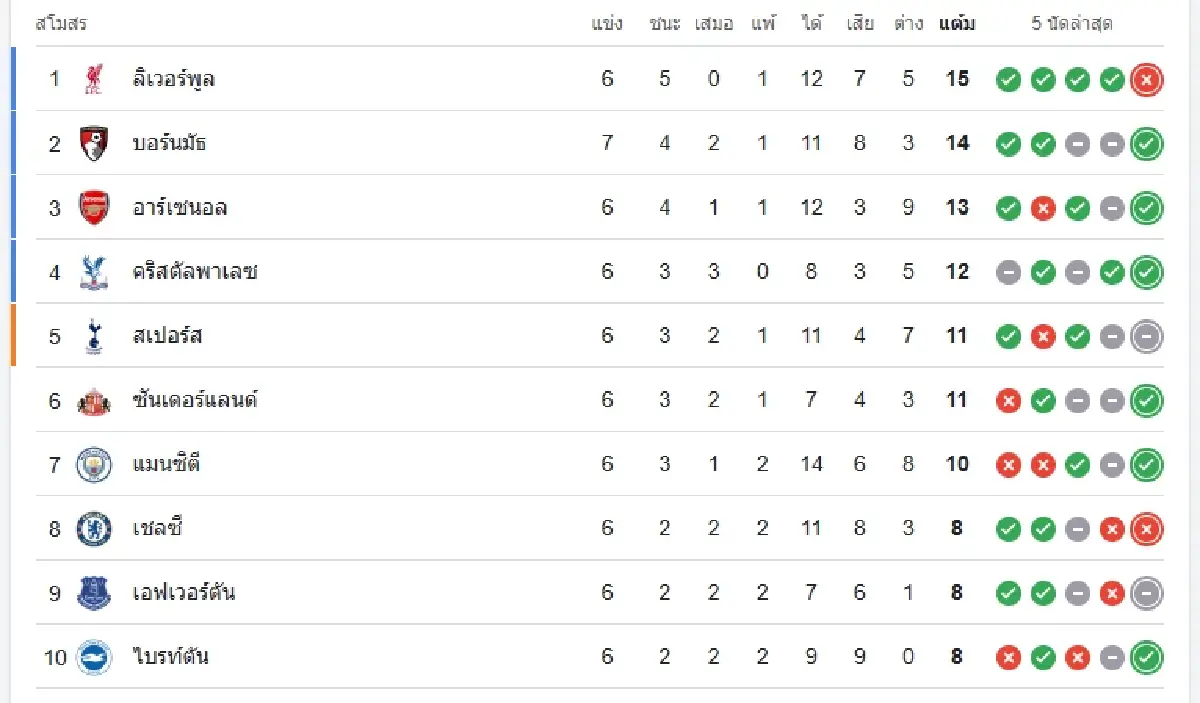Click the สโมสร club column header
1200x703 pixels.
pos(61,24)
